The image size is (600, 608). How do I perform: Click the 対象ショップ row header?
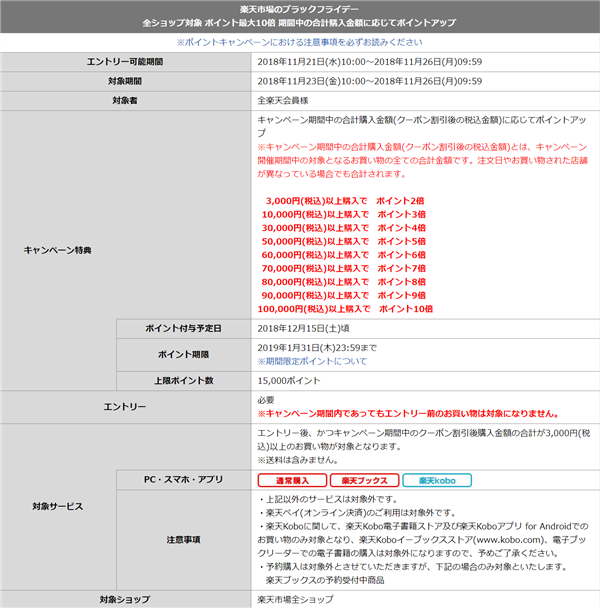(126, 599)
